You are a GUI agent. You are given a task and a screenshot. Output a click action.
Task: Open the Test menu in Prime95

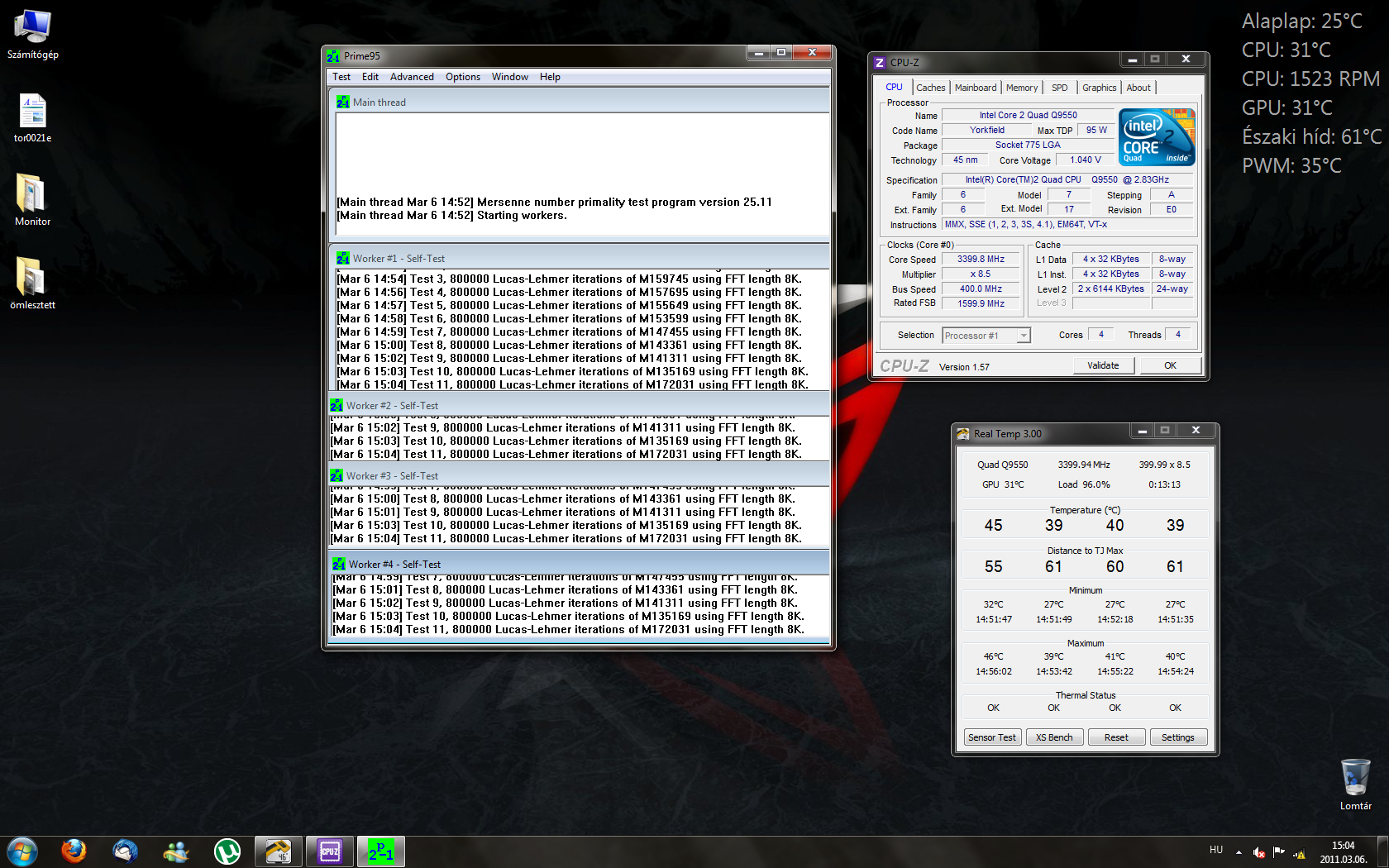click(x=341, y=77)
